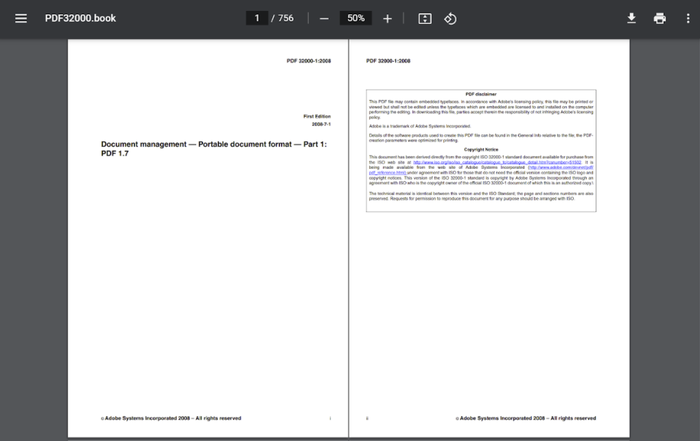Rotate the document counterclockwise
The width and height of the screenshot is (700, 441).
click(x=450, y=19)
